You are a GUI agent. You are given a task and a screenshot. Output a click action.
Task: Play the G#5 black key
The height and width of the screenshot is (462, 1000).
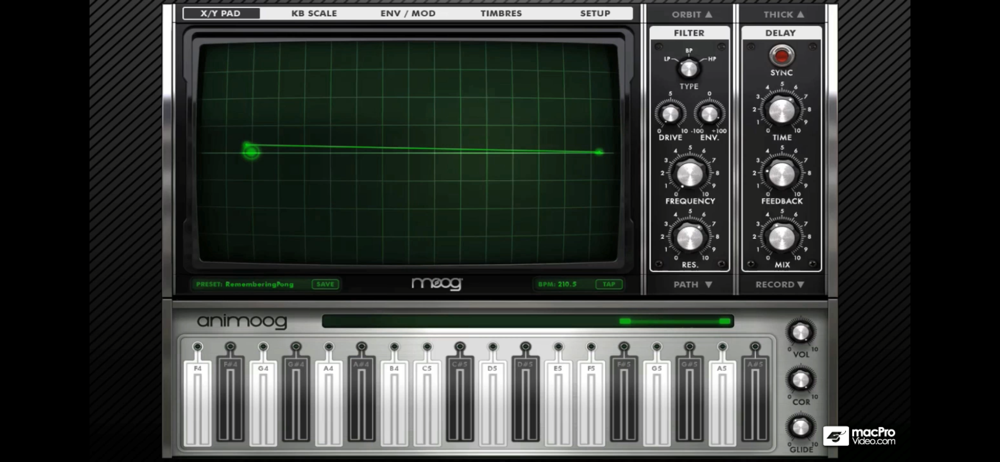tap(689, 398)
